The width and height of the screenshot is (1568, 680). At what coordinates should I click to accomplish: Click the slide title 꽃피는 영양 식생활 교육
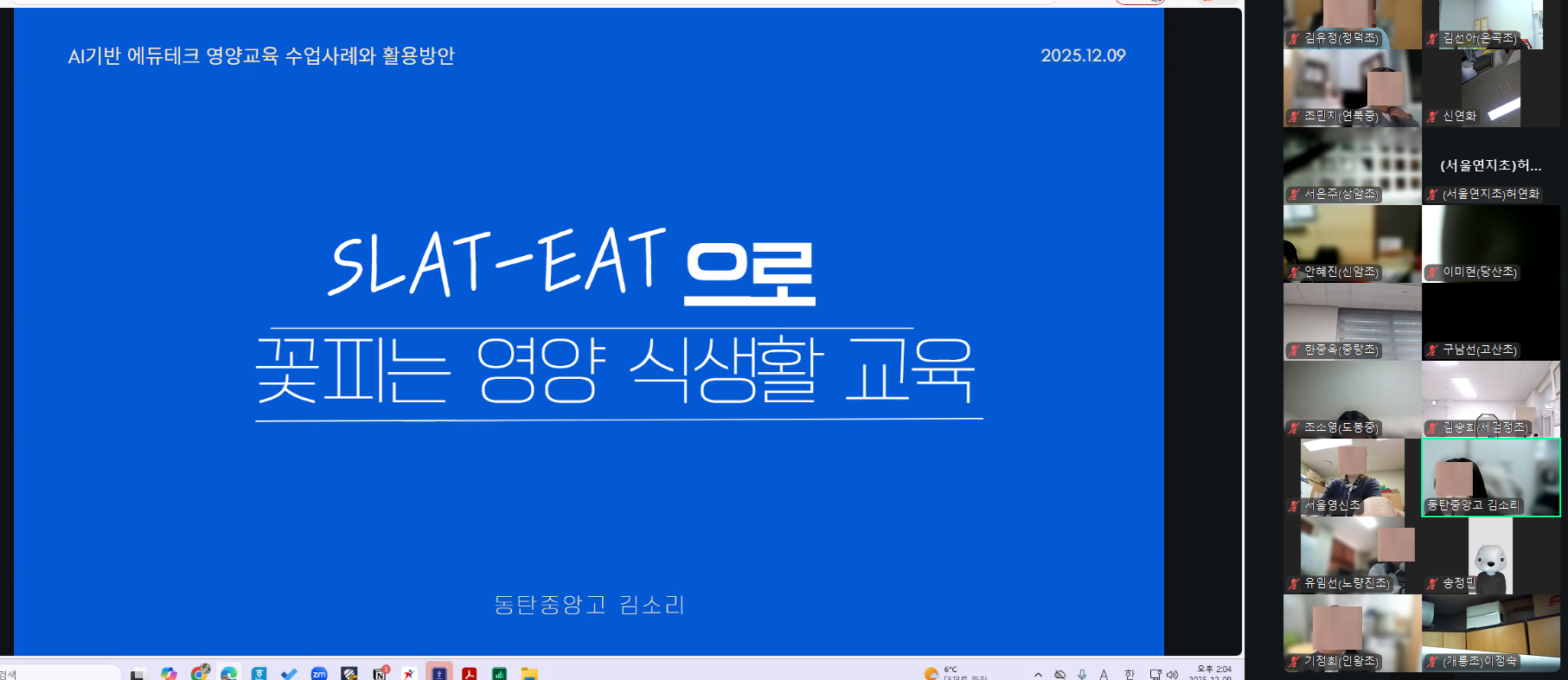tap(615, 370)
